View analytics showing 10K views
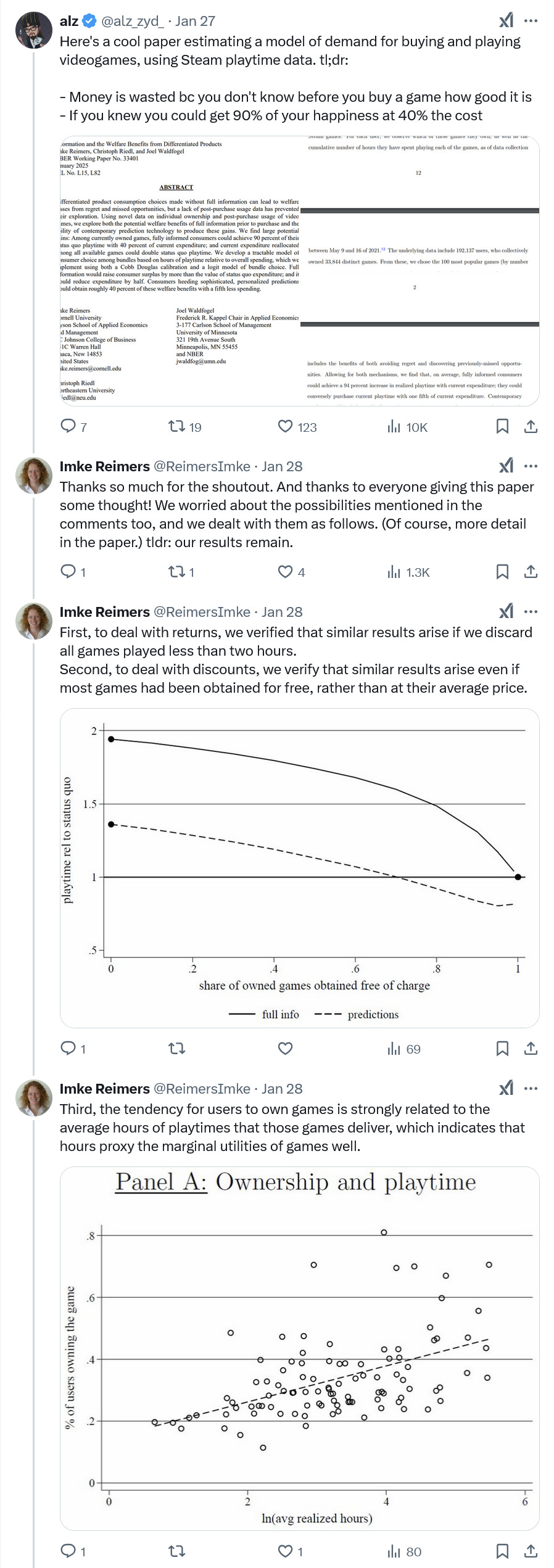Image resolution: width=554 pixels, height=1568 pixels. pyautogui.click(x=407, y=426)
